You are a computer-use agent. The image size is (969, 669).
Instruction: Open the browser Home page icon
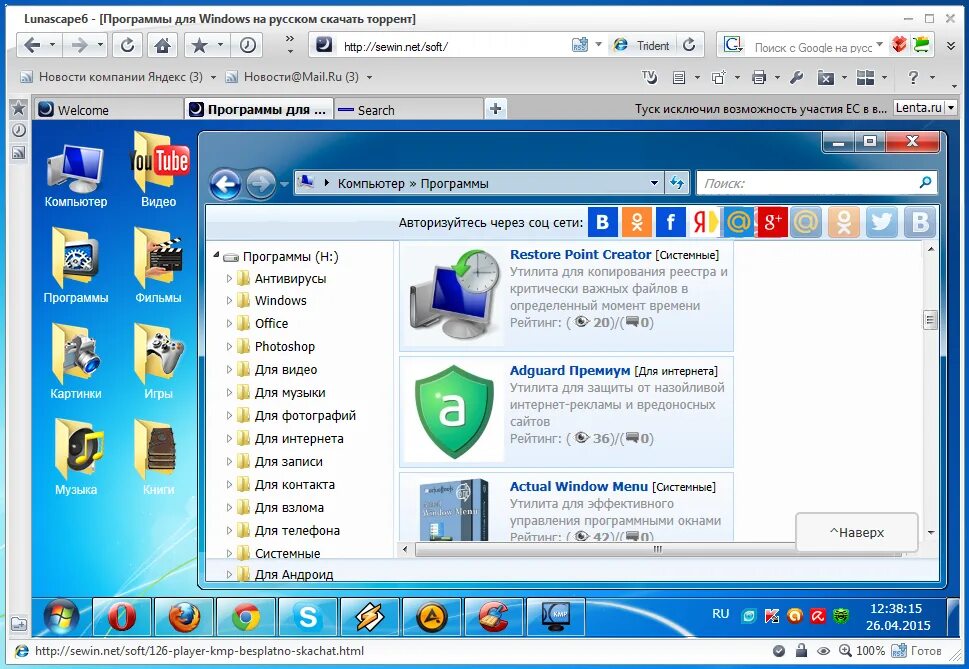pos(163,45)
